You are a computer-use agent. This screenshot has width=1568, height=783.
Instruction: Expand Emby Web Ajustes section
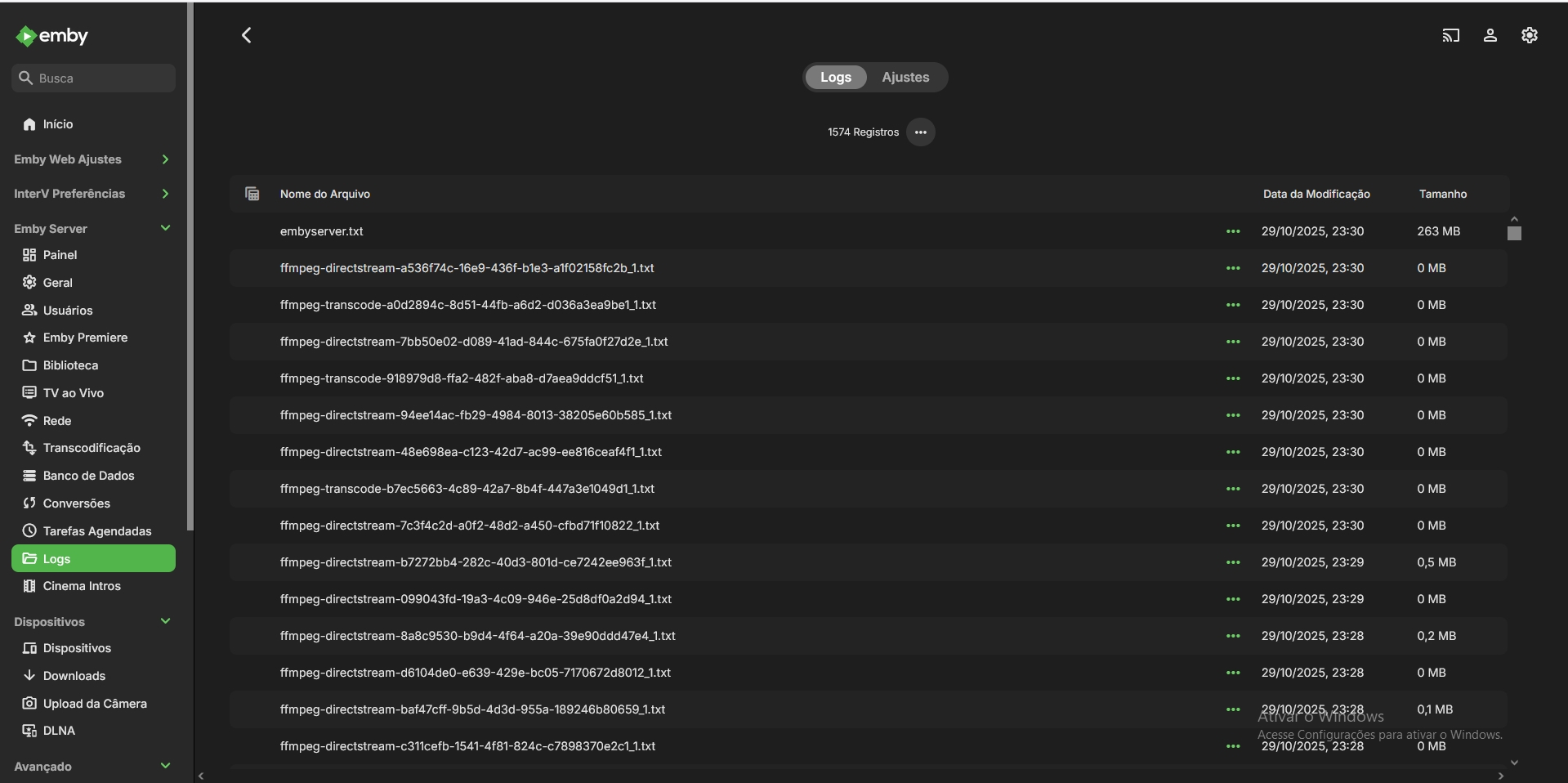[93, 159]
